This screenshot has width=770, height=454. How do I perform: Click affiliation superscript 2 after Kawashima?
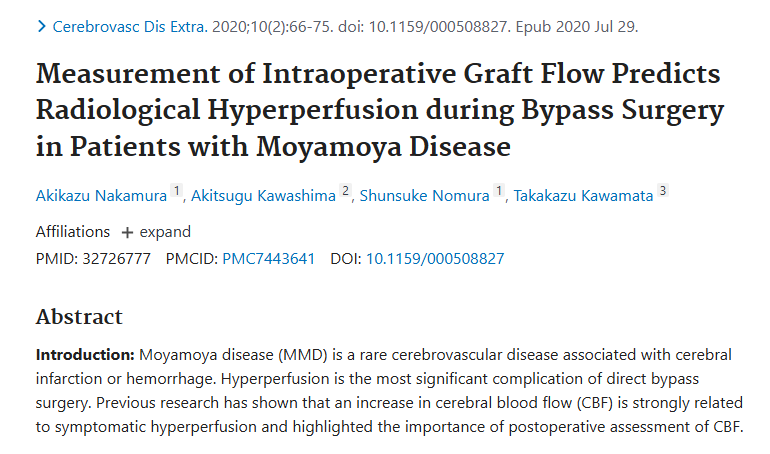pyautogui.click(x=345, y=190)
